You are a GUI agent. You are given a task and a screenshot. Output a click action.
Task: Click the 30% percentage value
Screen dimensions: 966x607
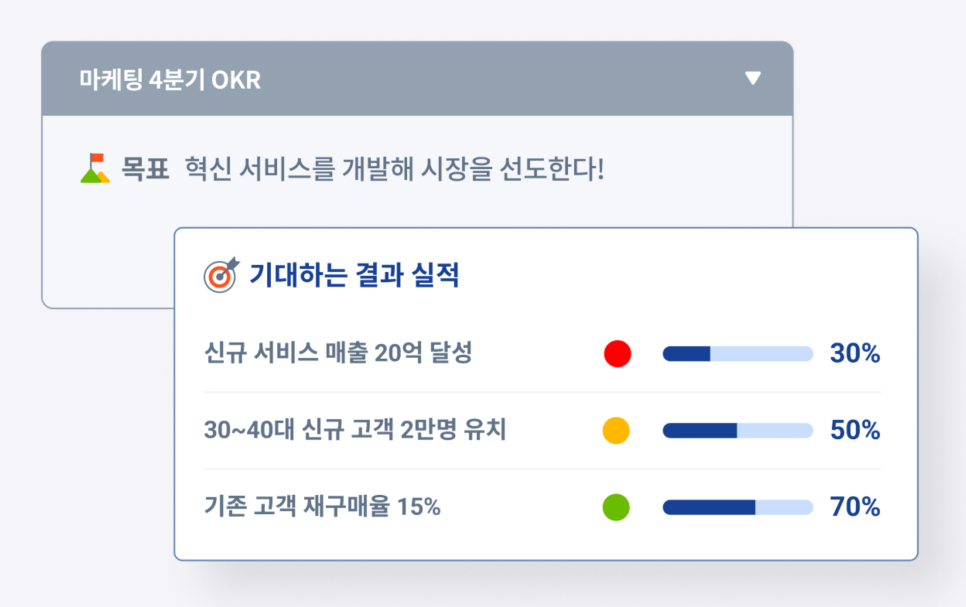pos(855,353)
